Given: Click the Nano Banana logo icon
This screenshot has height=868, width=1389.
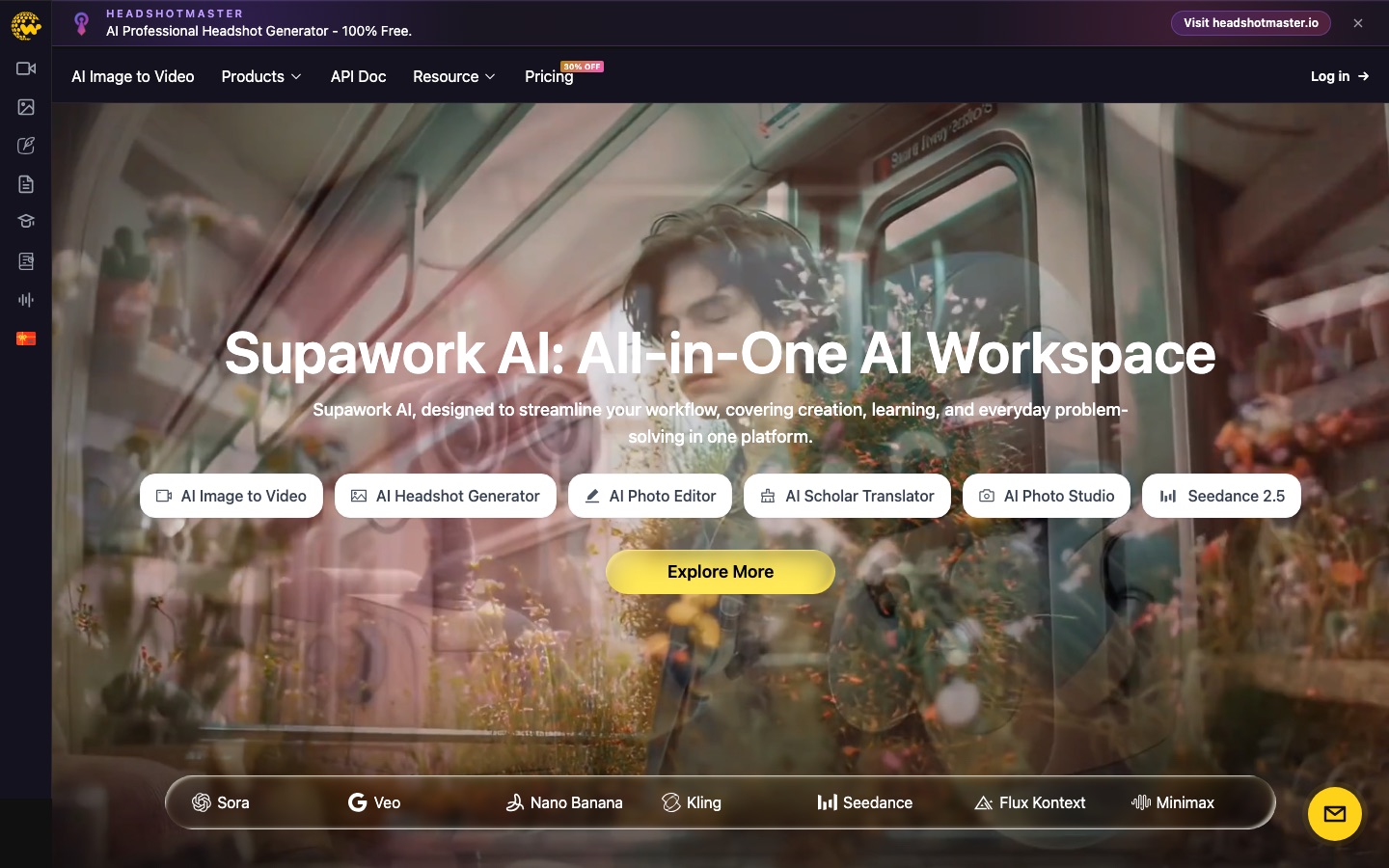Looking at the screenshot, I should 515,802.
